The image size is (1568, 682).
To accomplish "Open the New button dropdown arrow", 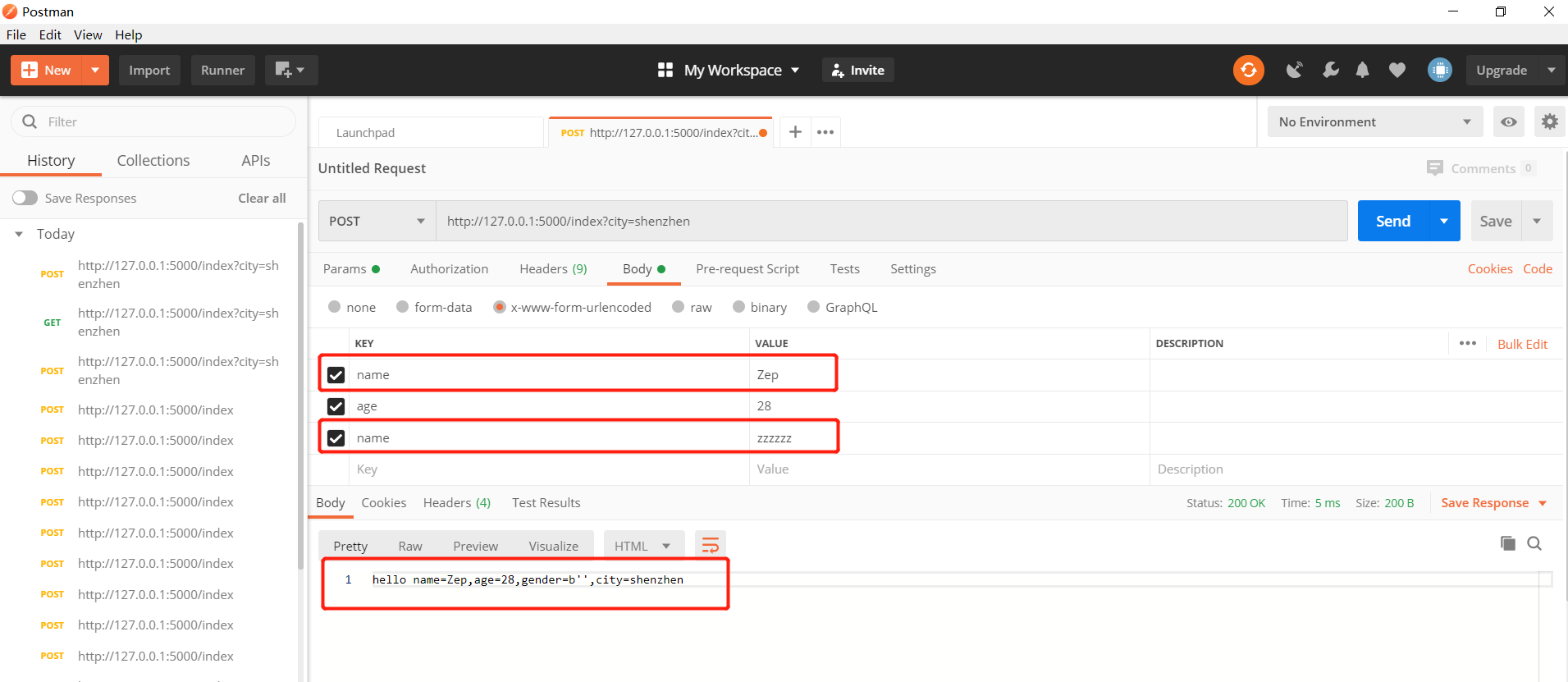I will pos(95,71).
